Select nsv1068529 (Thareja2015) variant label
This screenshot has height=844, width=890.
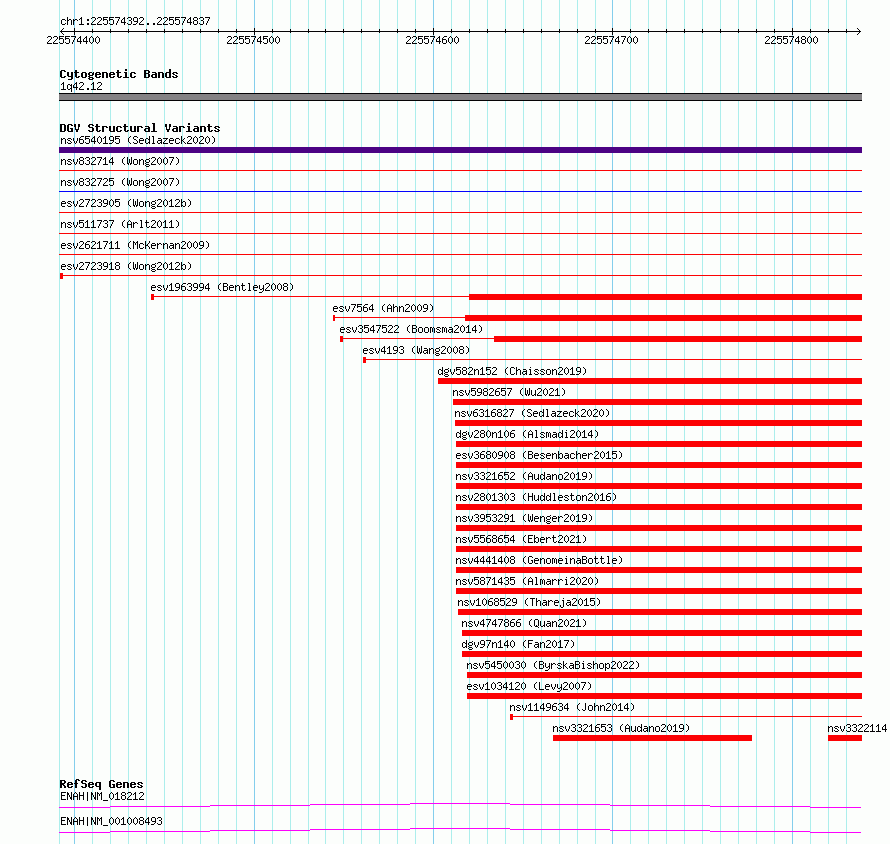529,602
